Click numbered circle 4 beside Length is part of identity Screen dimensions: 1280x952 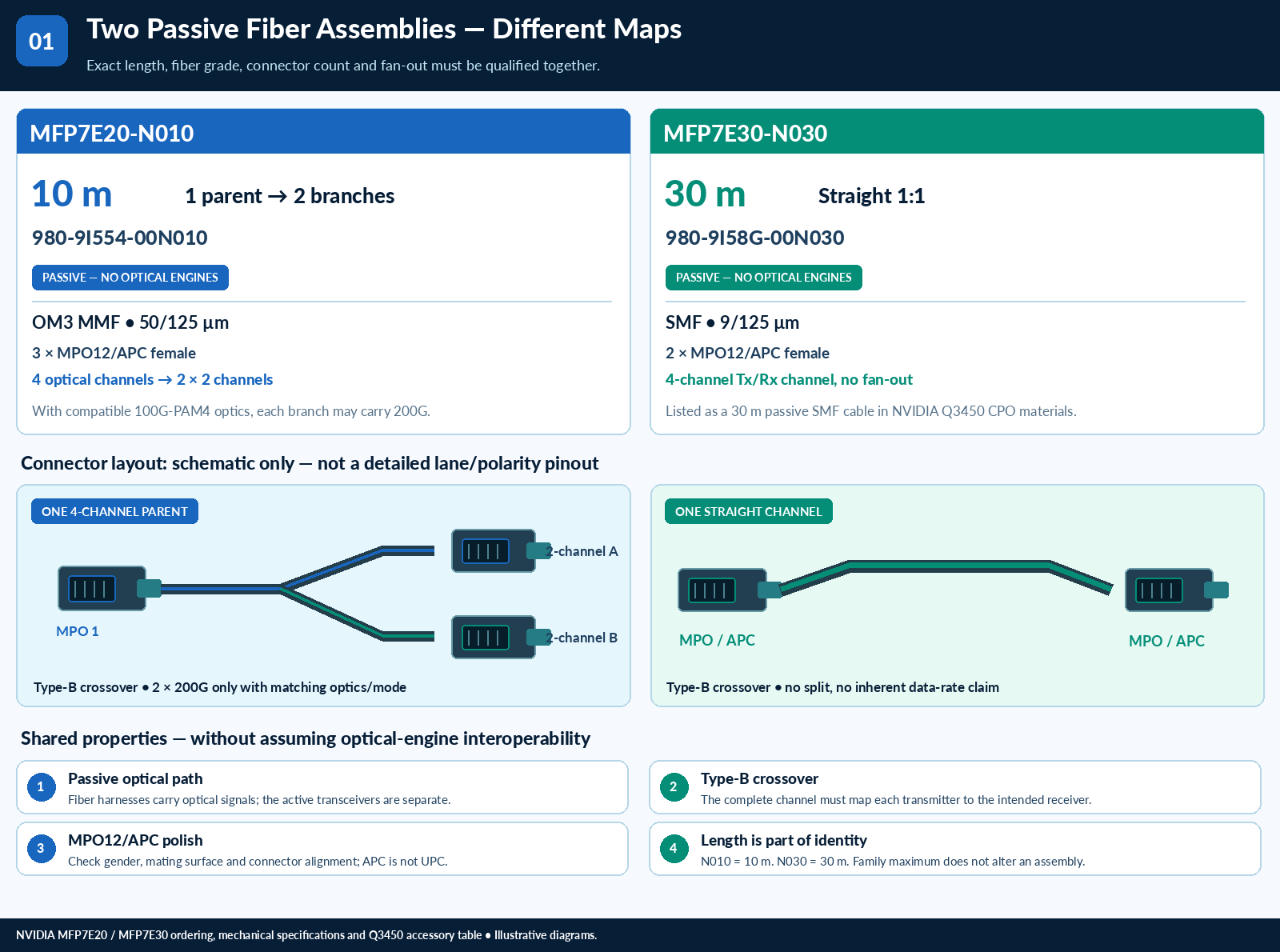point(674,849)
